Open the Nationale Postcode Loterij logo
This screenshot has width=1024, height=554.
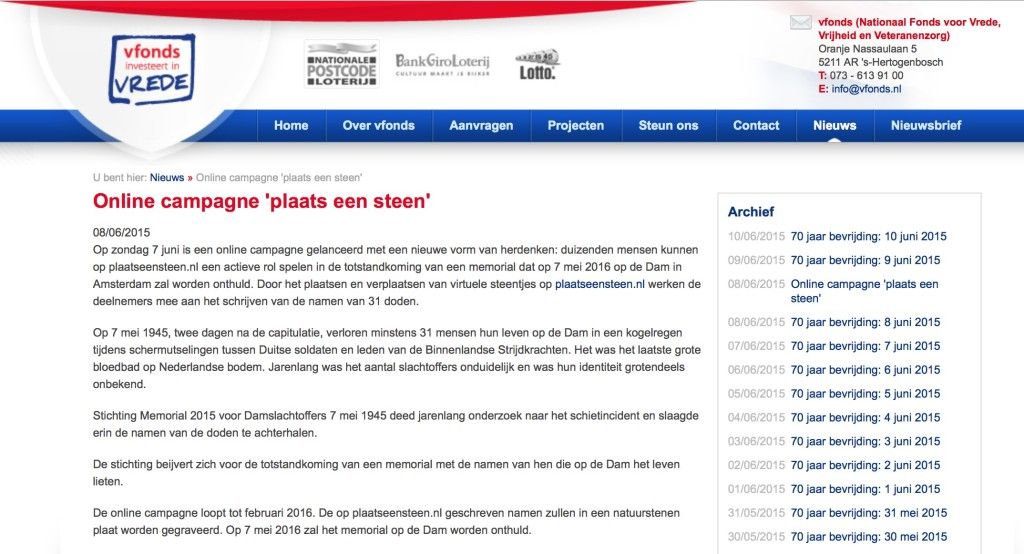click(x=342, y=64)
